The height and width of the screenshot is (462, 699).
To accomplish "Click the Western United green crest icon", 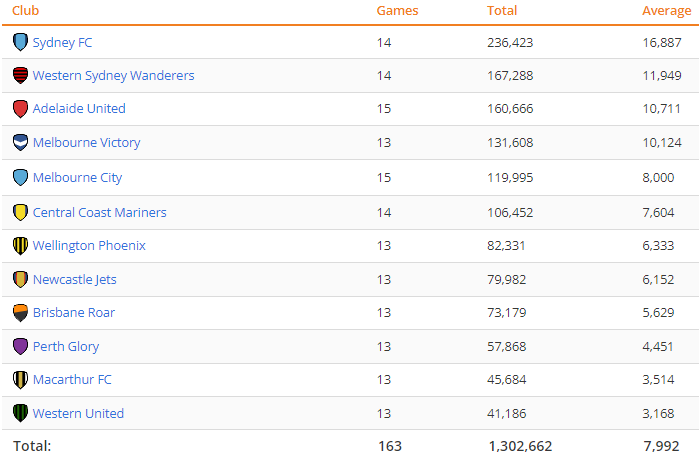I will [x=20, y=414].
